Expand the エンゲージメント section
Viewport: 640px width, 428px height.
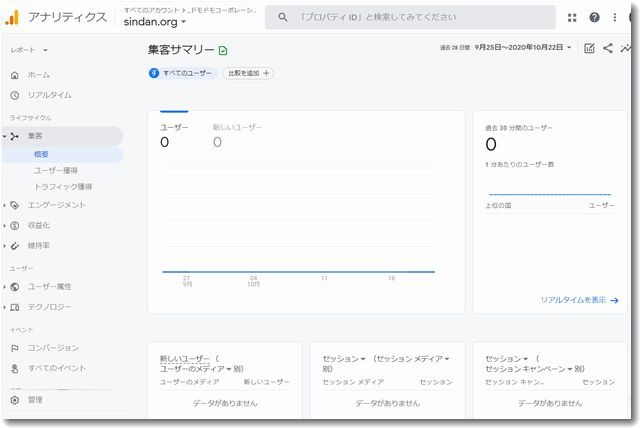[56, 205]
